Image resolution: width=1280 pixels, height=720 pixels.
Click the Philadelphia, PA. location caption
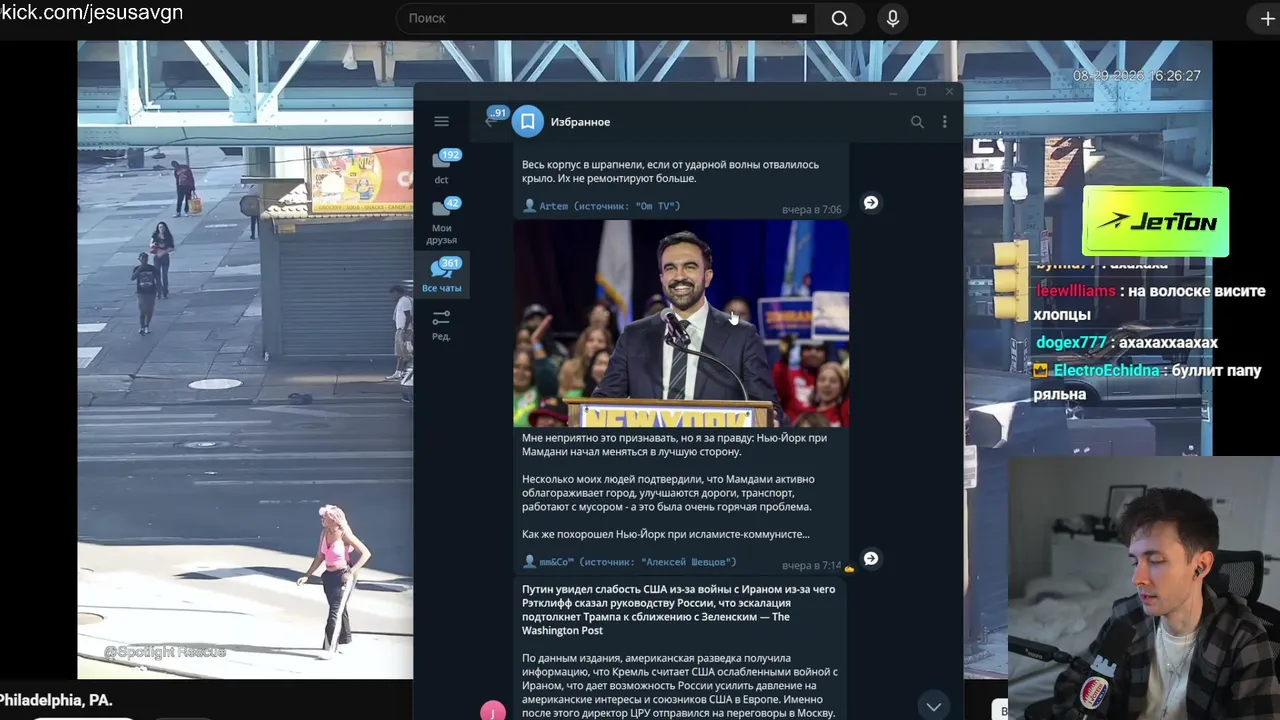(56, 700)
